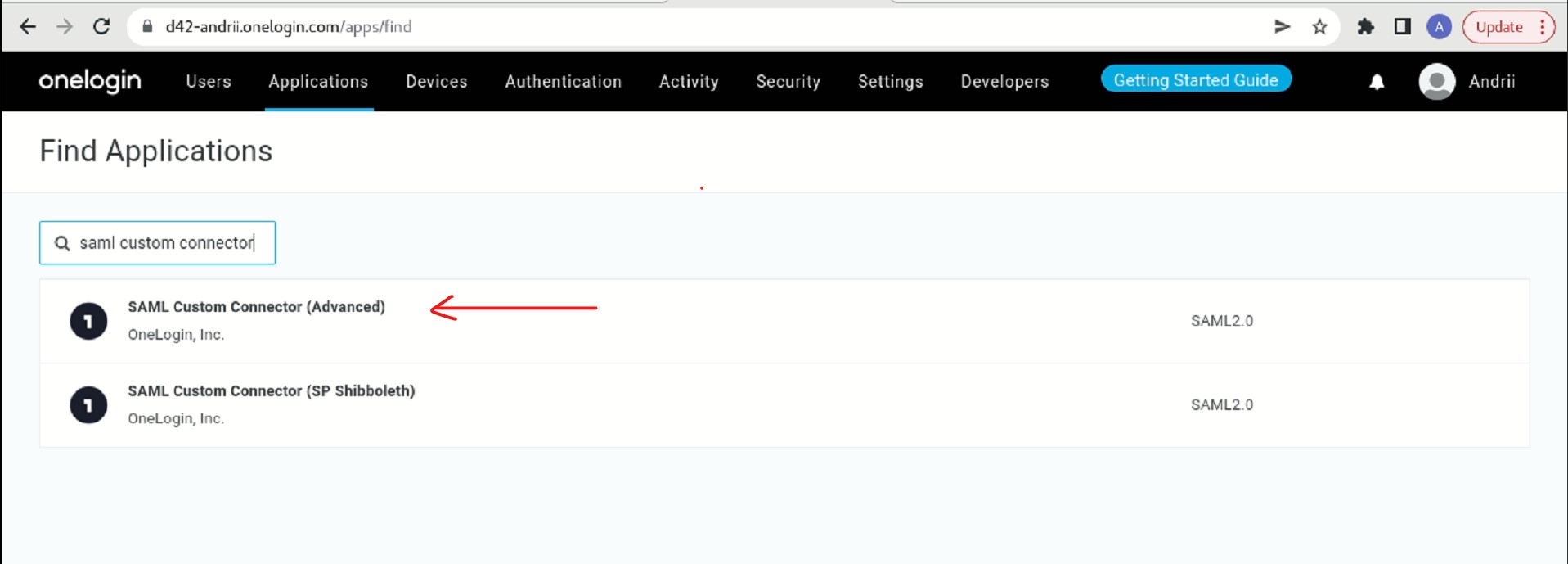Open the Security menu
1568x564 pixels.
click(x=788, y=82)
